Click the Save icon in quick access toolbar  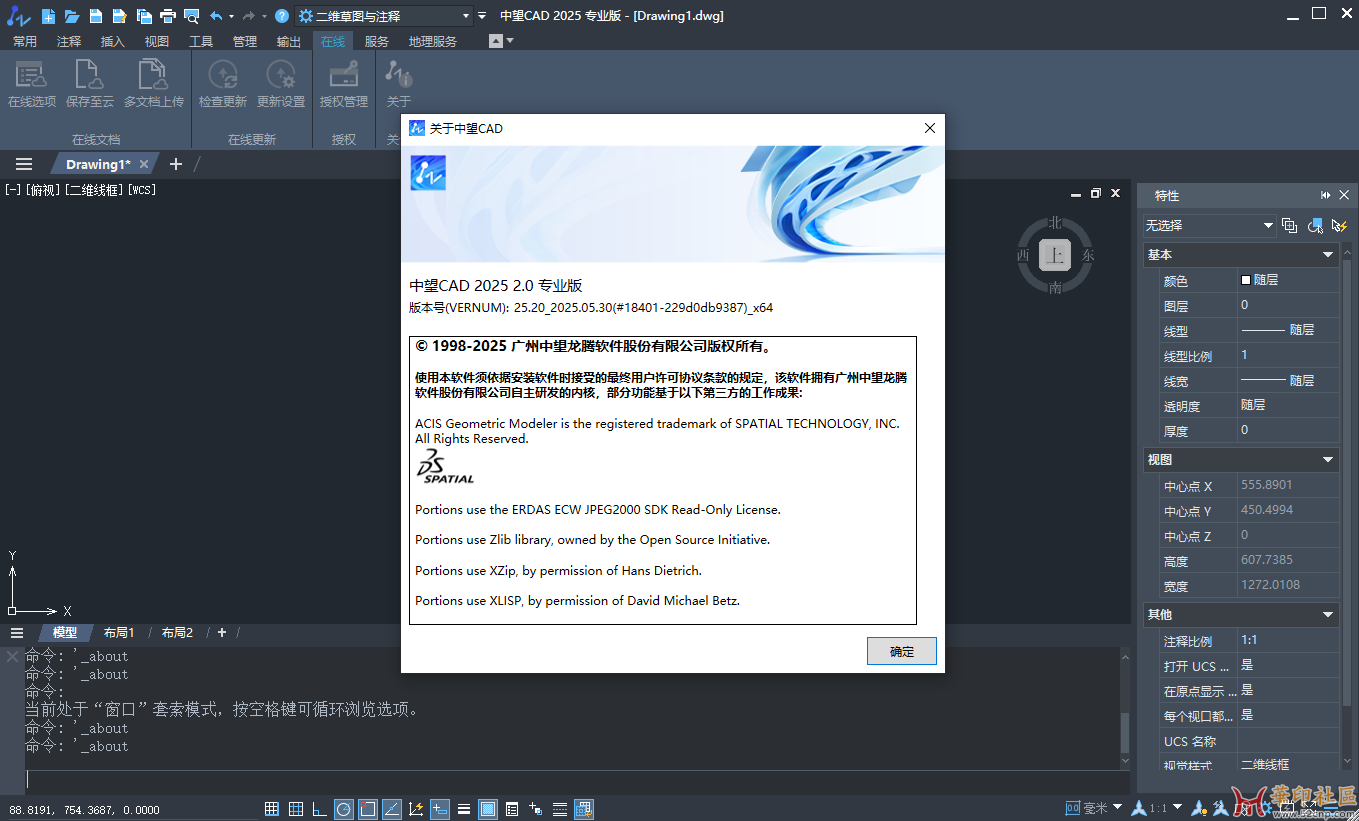(95, 16)
